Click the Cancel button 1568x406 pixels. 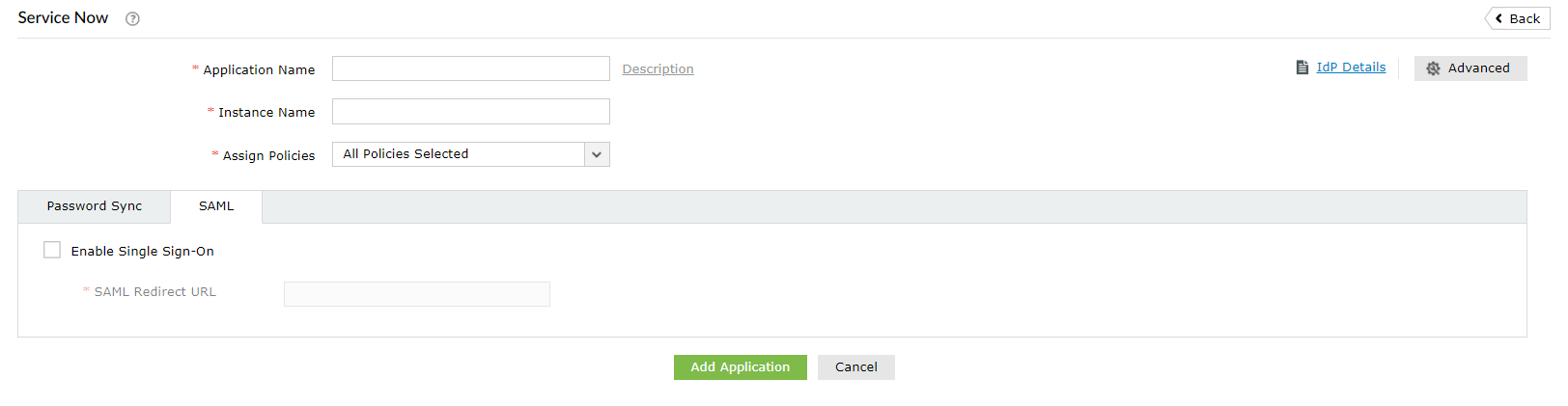pyautogui.click(x=856, y=367)
